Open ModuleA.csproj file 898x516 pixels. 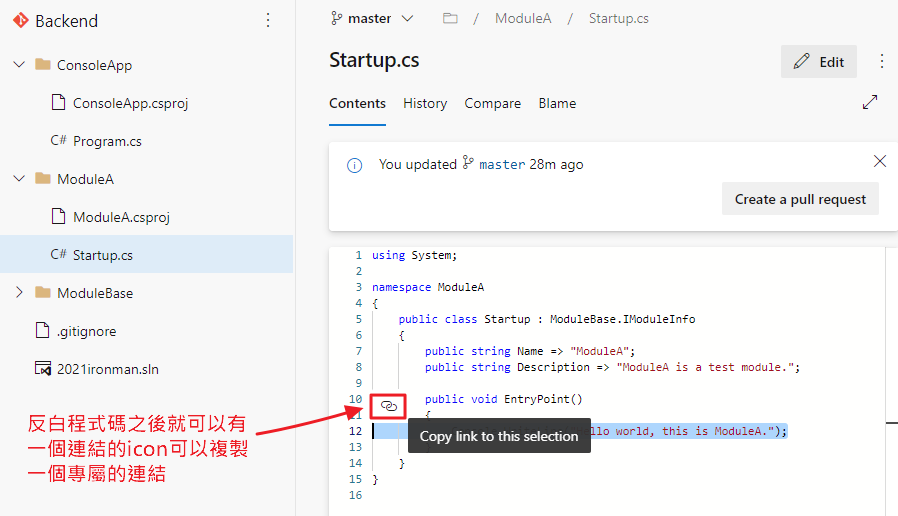tap(121, 217)
